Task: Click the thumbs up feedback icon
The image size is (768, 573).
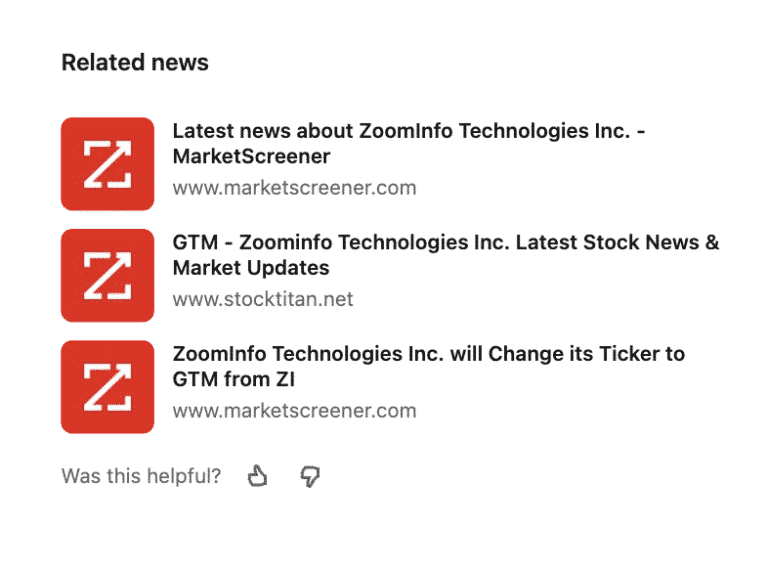Action: [x=258, y=476]
